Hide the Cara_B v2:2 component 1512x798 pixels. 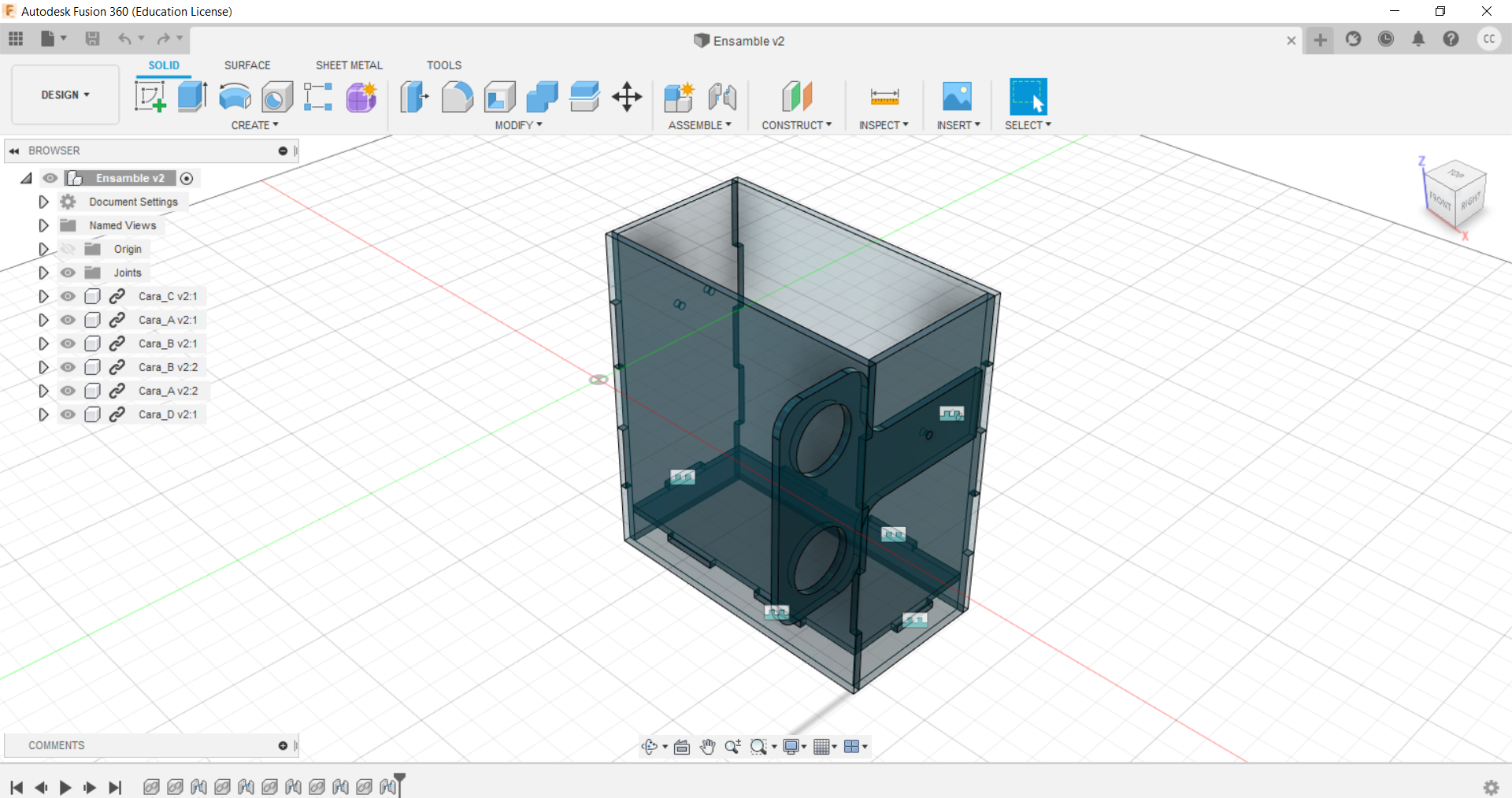69,367
